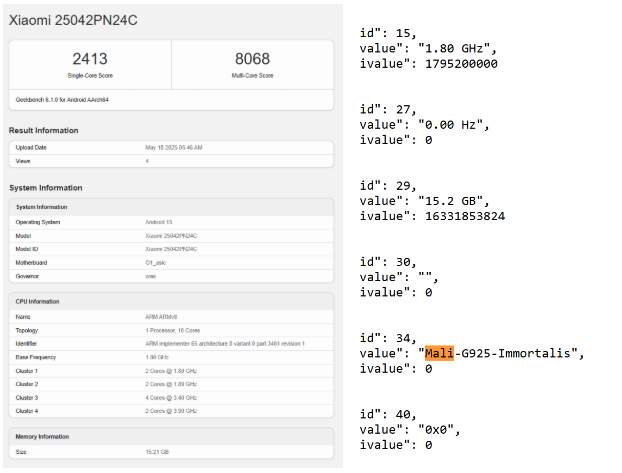The image size is (622, 473).
Task: Click the 'Topology' label
Action: pos(27,331)
